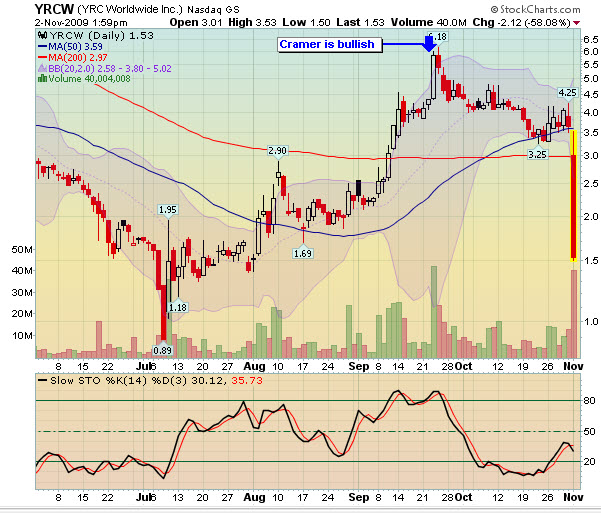Click the red line marker for MA(200)

tap(42, 58)
